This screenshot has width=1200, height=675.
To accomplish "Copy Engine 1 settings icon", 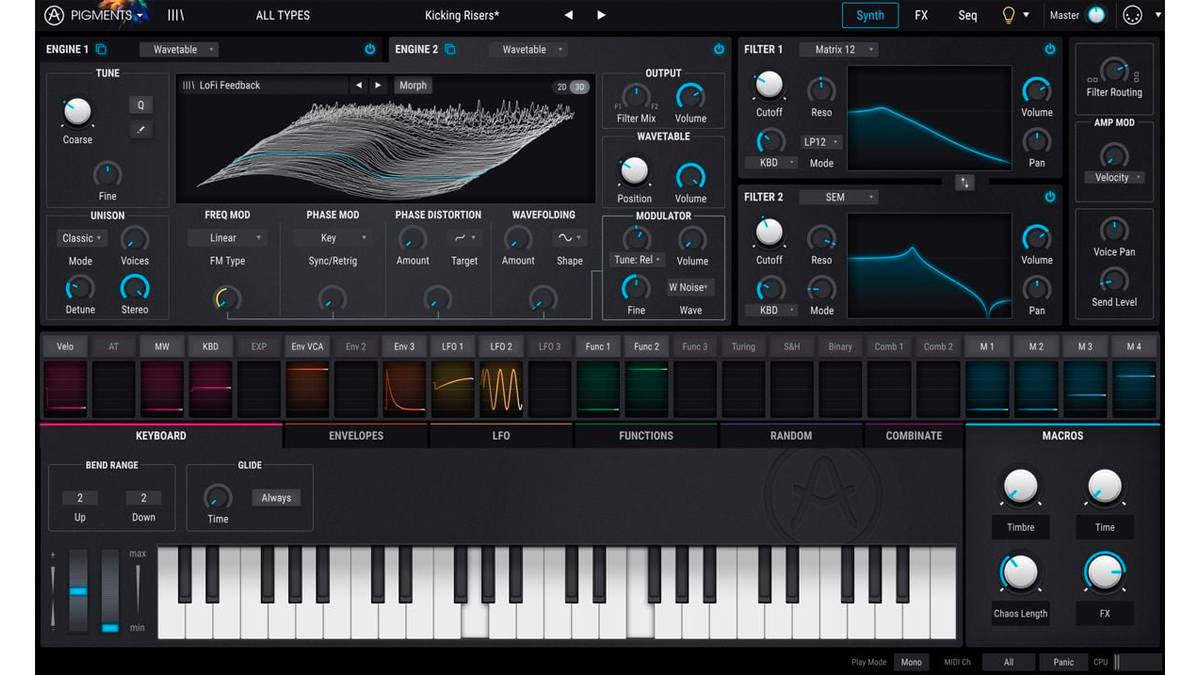I will (x=101, y=49).
